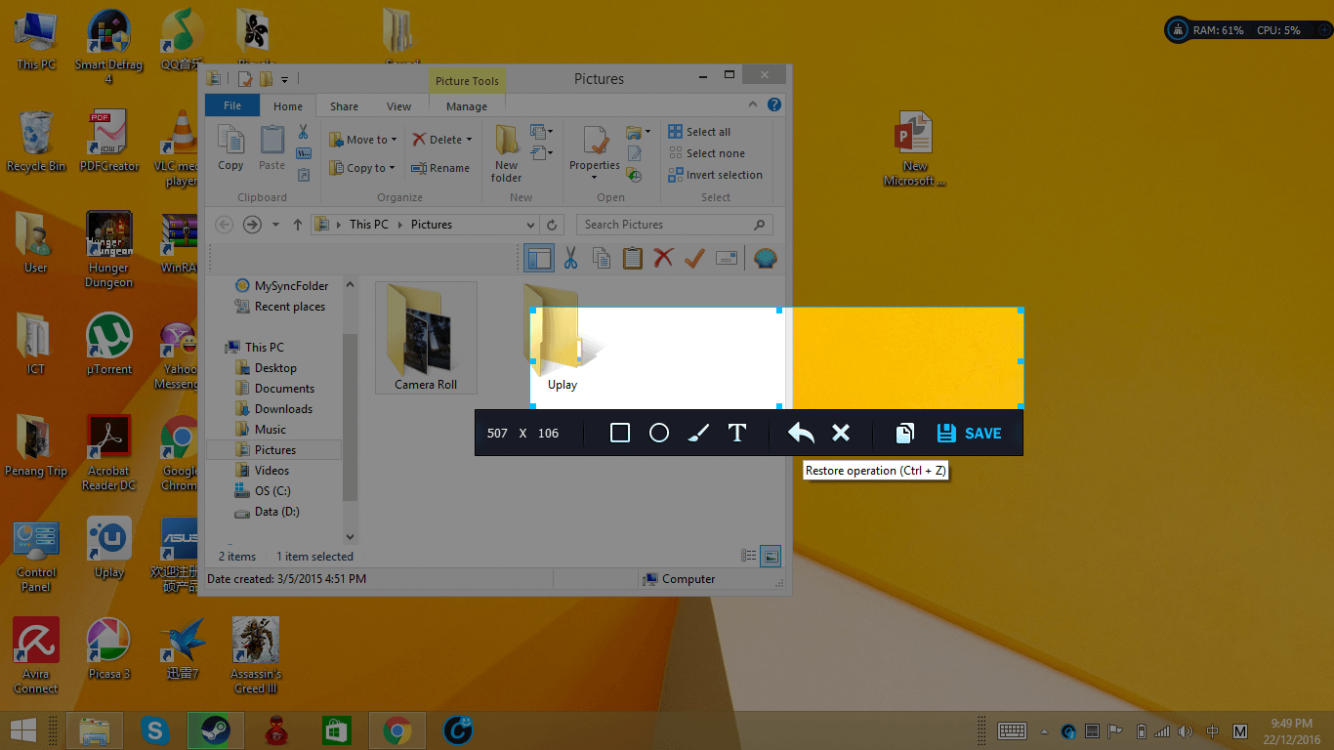
Task: Open the Properties dropdown arrow
Action: [595, 178]
